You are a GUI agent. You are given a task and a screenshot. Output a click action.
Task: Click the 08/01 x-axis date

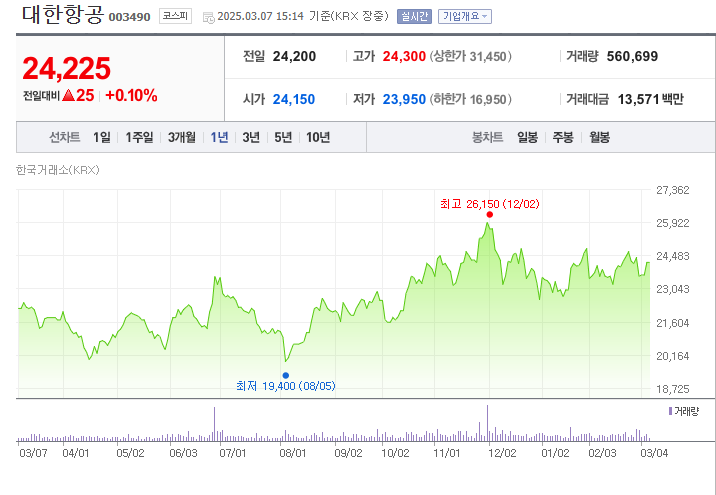[293, 453]
